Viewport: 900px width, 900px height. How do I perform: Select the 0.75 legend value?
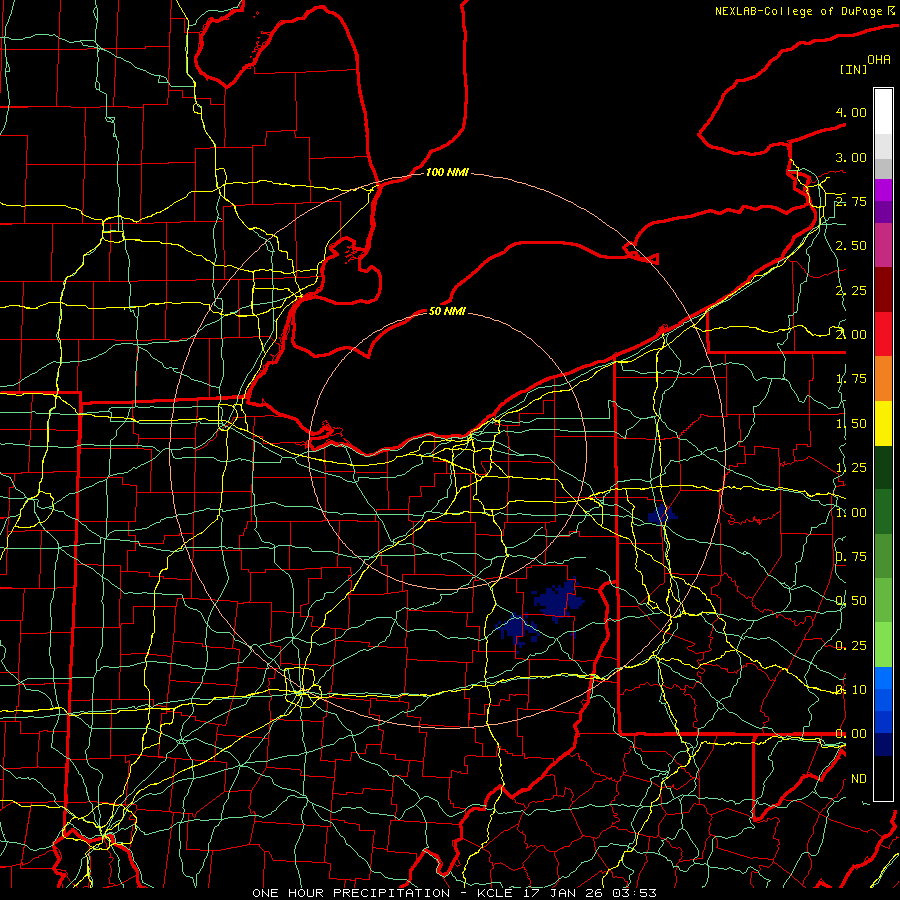coord(851,557)
